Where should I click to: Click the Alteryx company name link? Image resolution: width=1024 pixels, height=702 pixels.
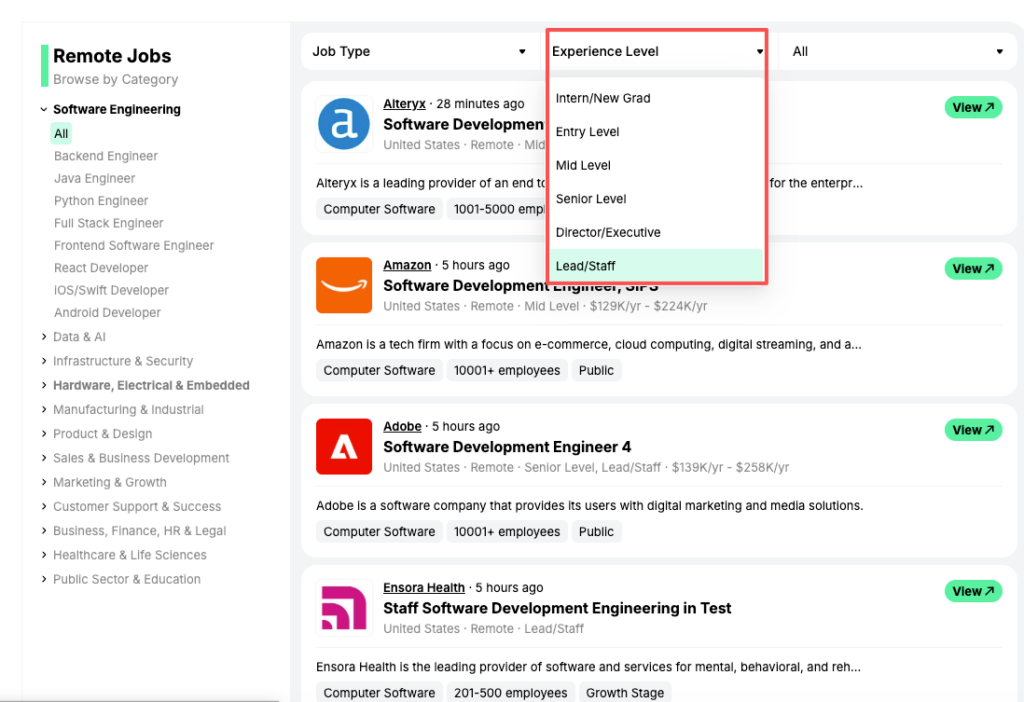pyautogui.click(x=405, y=102)
